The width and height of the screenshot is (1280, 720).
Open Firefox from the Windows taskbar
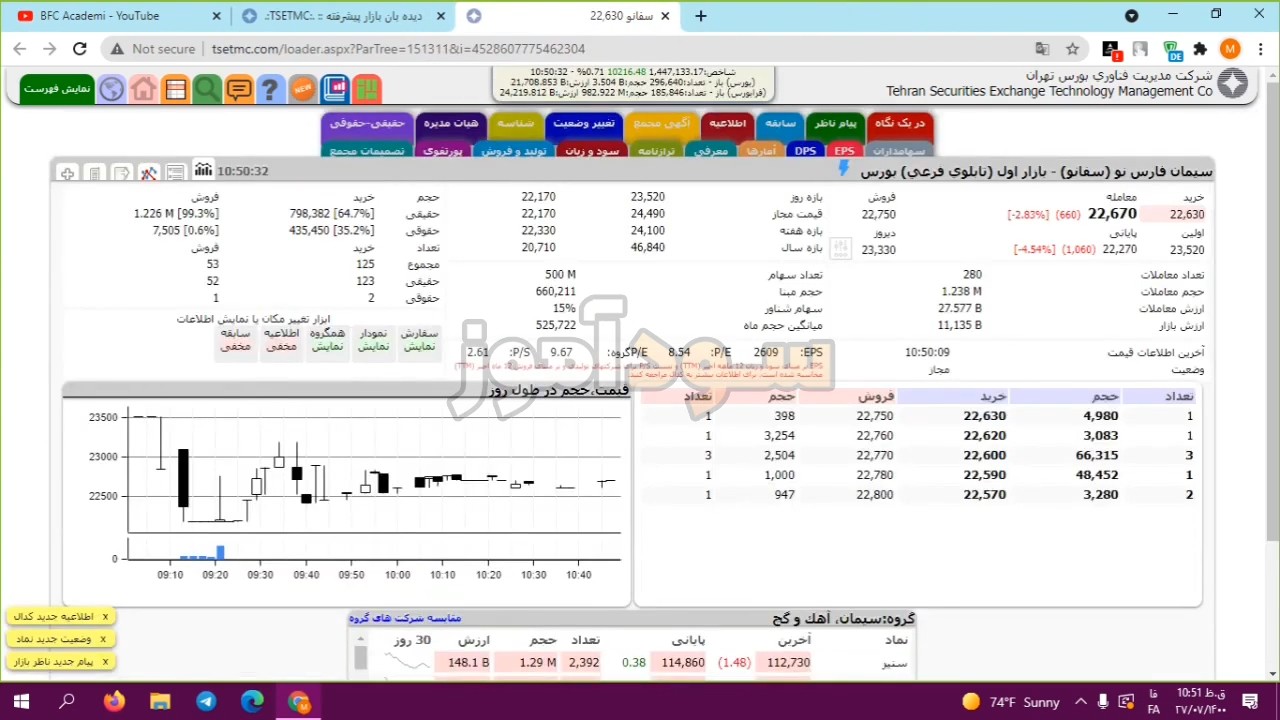coord(113,701)
